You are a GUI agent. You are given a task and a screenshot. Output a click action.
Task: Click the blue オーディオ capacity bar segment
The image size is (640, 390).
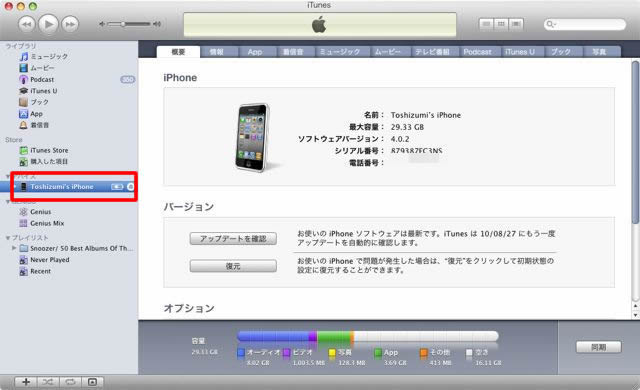click(273, 336)
